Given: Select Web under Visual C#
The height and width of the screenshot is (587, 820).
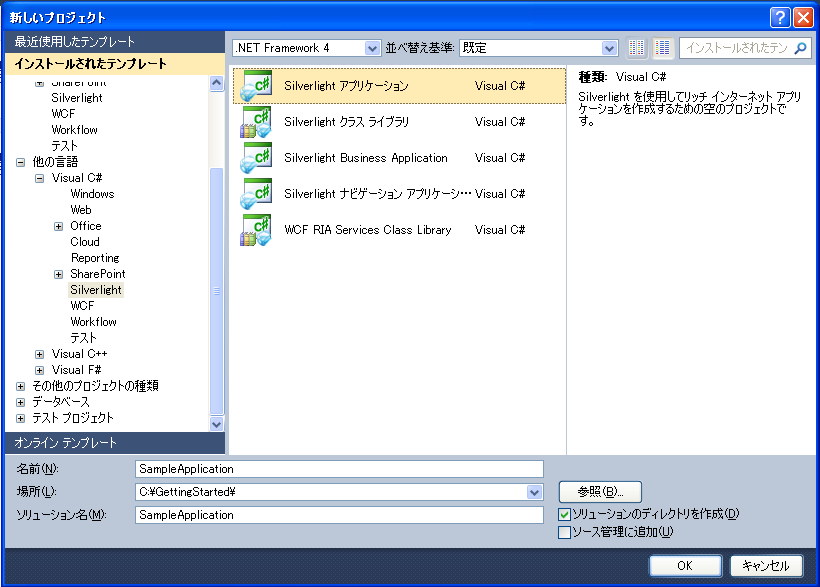Looking at the screenshot, I should [x=81, y=210].
